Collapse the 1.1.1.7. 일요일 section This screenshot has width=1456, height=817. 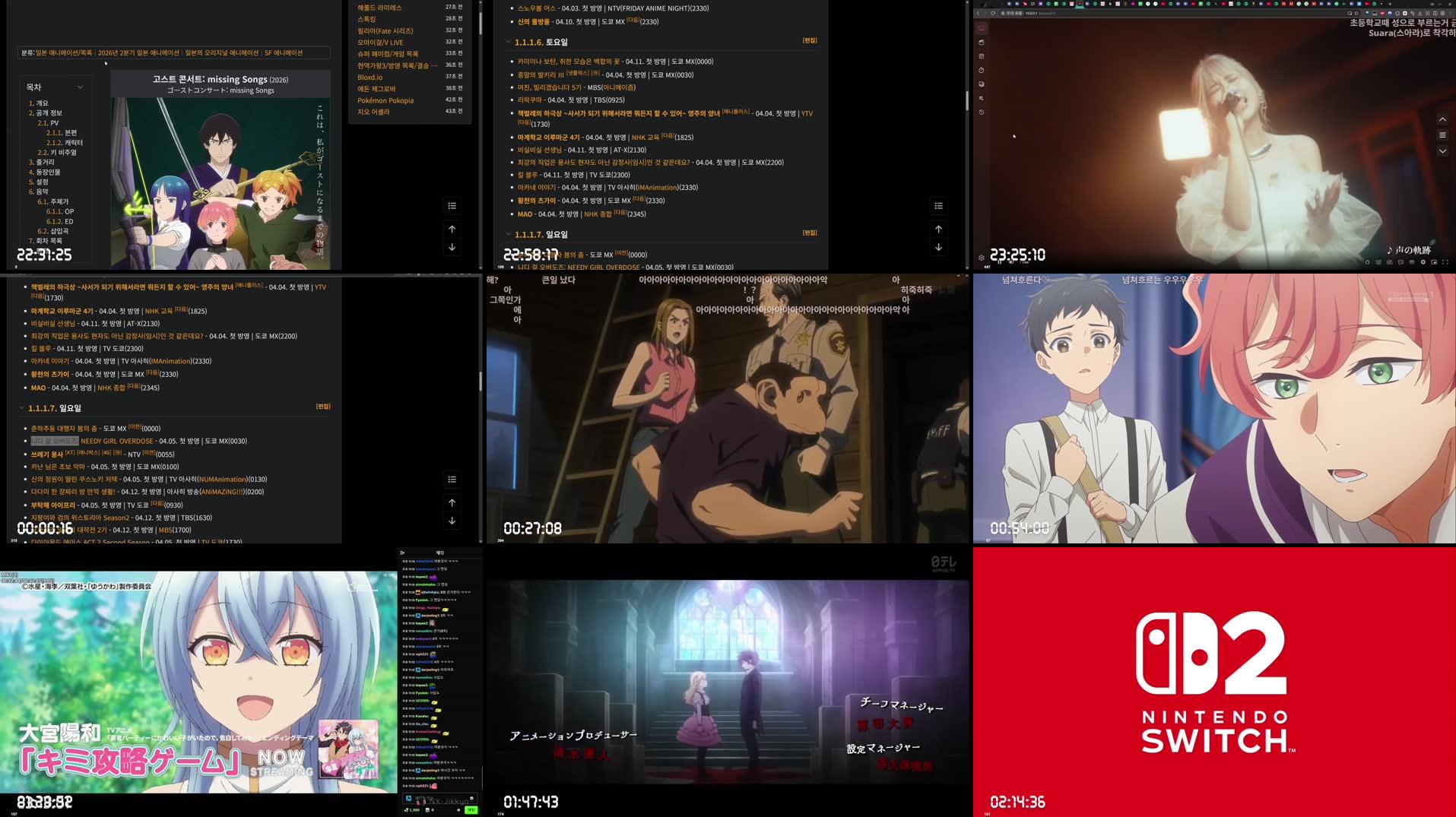tap(507, 234)
